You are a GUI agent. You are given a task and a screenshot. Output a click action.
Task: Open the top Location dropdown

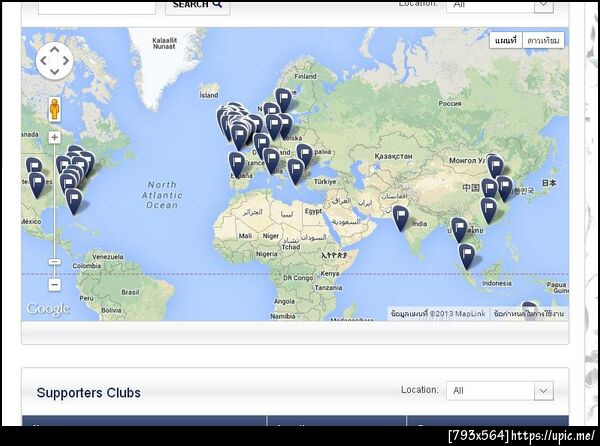click(500, 6)
